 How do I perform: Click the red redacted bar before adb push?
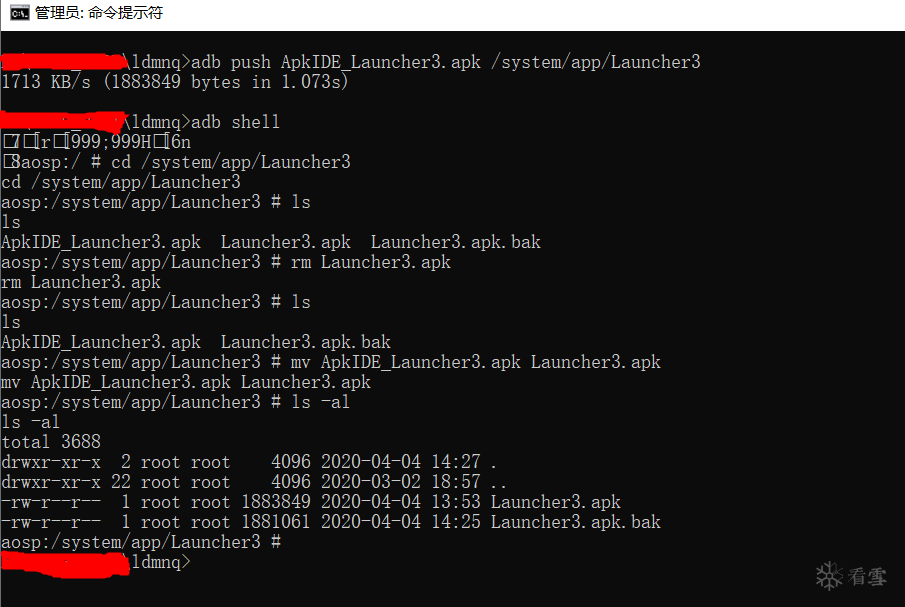pyautogui.click(x=62, y=62)
